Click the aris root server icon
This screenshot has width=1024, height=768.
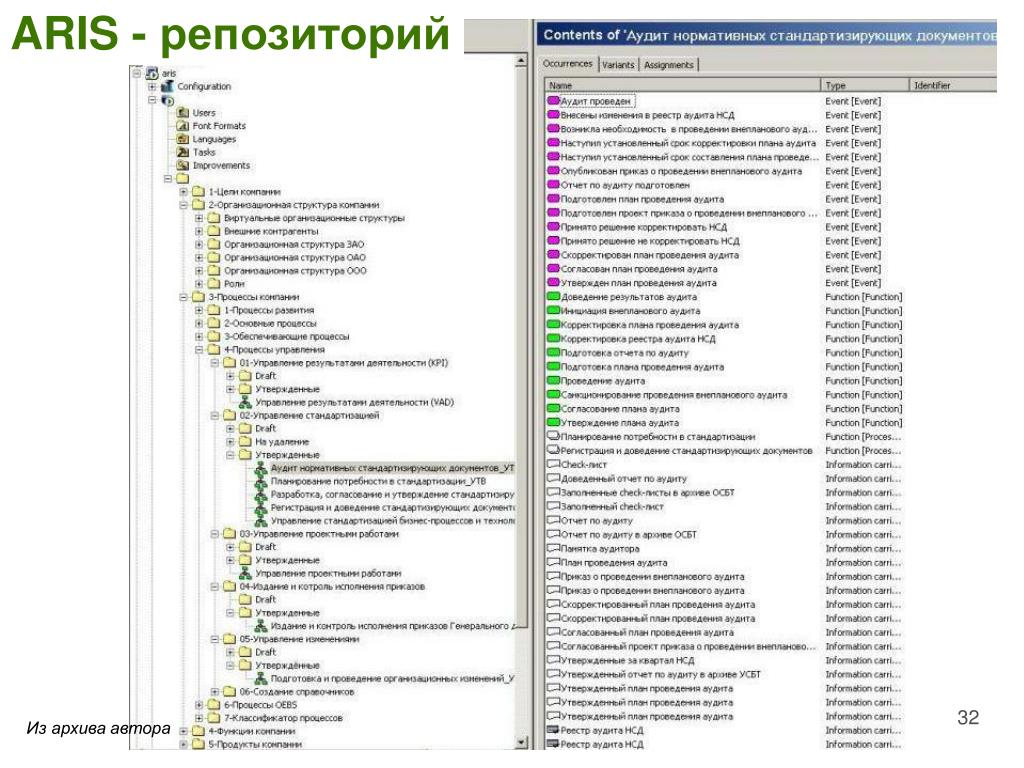pyautogui.click(x=152, y=73)
